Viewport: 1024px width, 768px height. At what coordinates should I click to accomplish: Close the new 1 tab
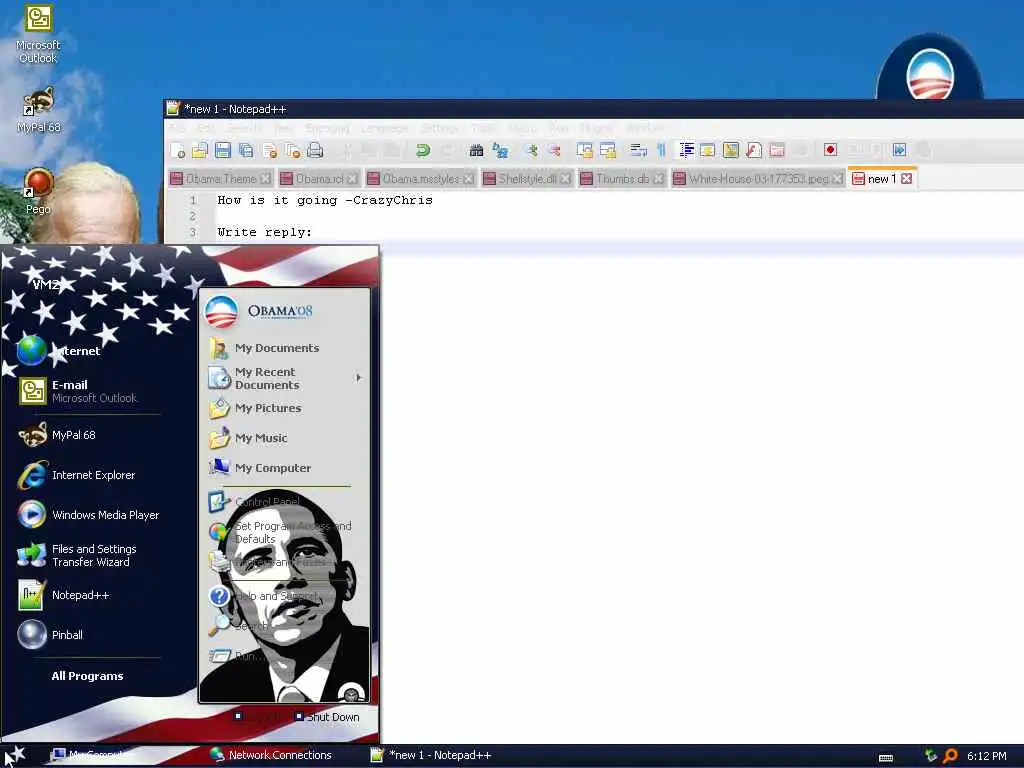[906, 178]
